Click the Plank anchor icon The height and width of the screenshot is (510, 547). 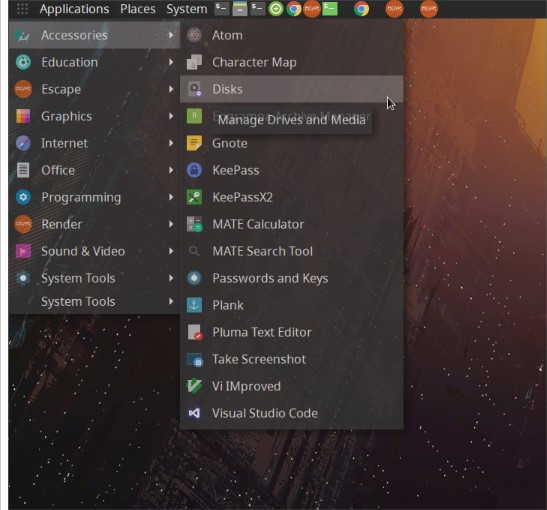[194, 305]
